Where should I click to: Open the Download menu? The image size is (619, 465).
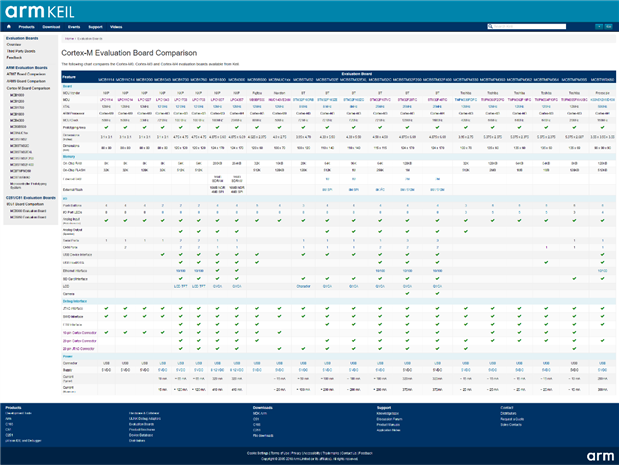click(x=51, y=27)
